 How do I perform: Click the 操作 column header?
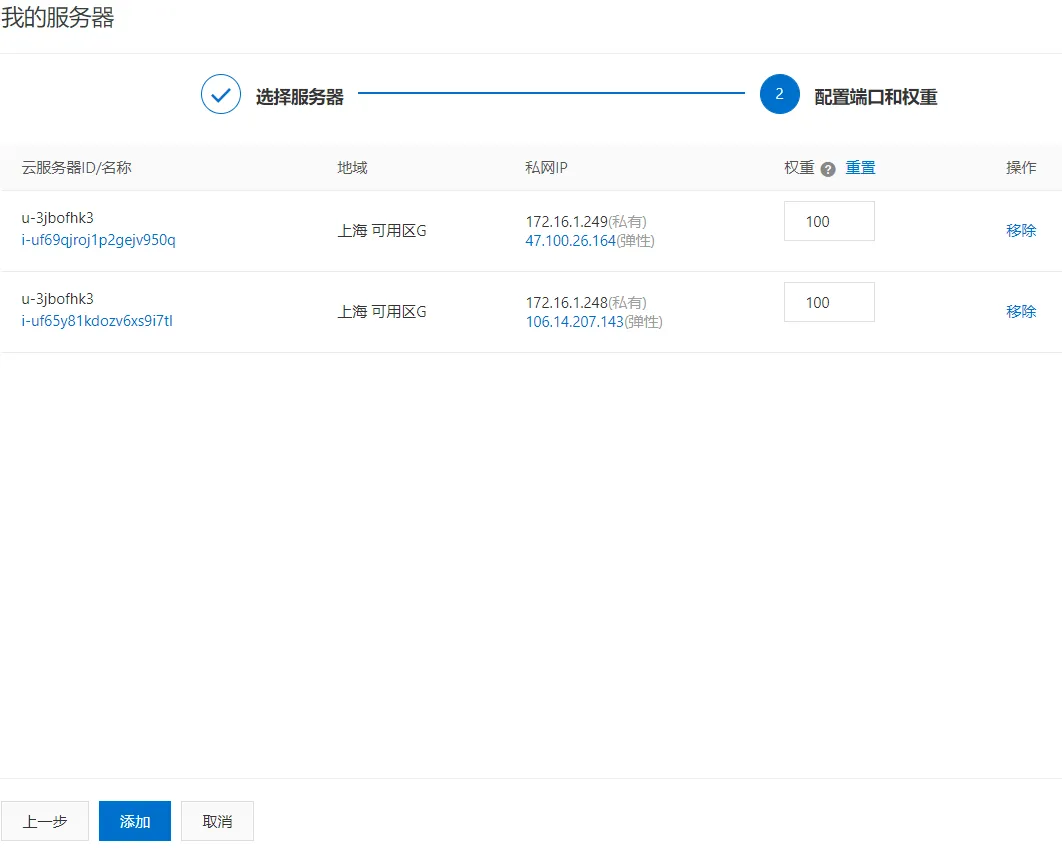tap(1021, 167)
